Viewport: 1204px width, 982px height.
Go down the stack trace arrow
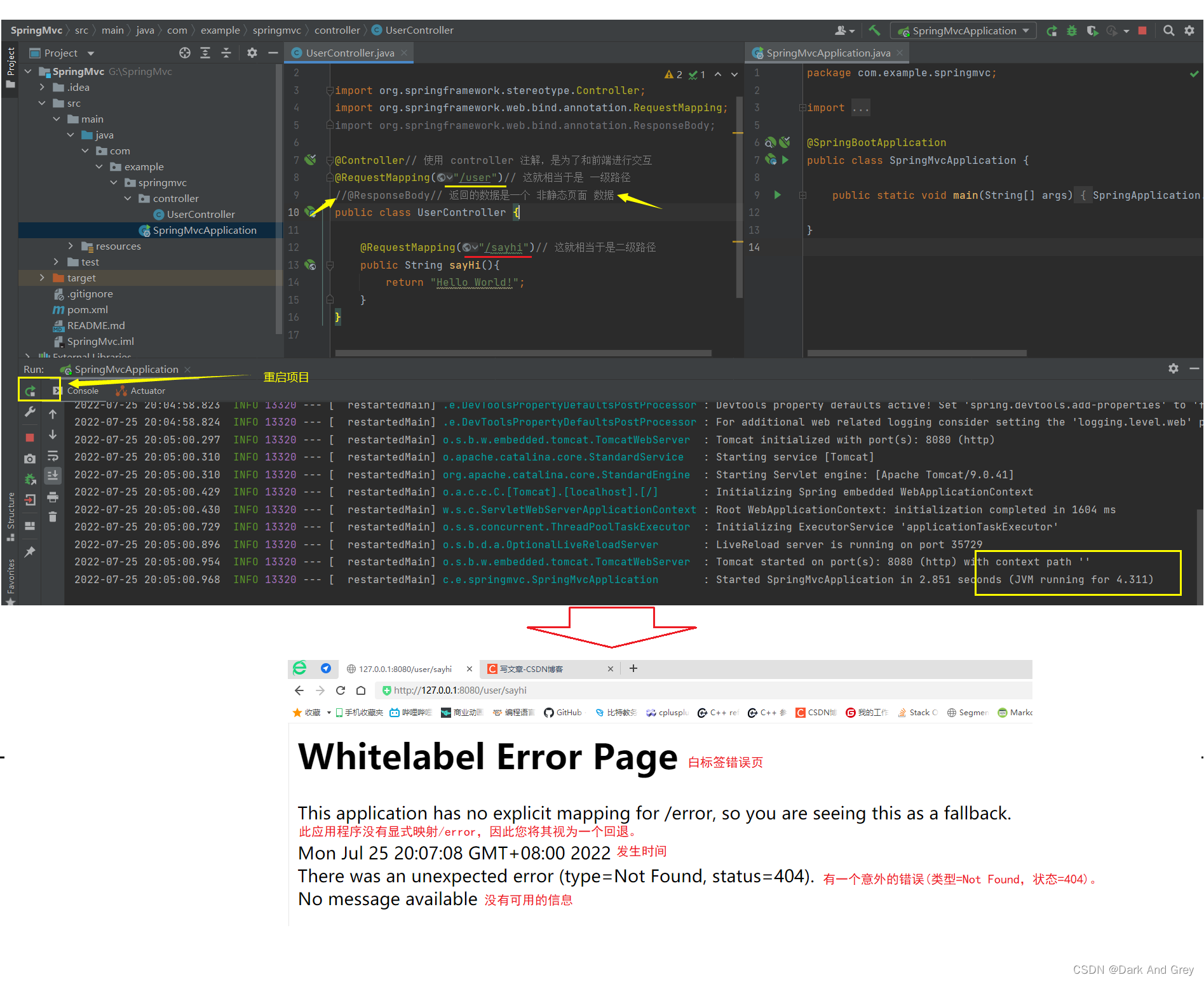tap(53, 434)
